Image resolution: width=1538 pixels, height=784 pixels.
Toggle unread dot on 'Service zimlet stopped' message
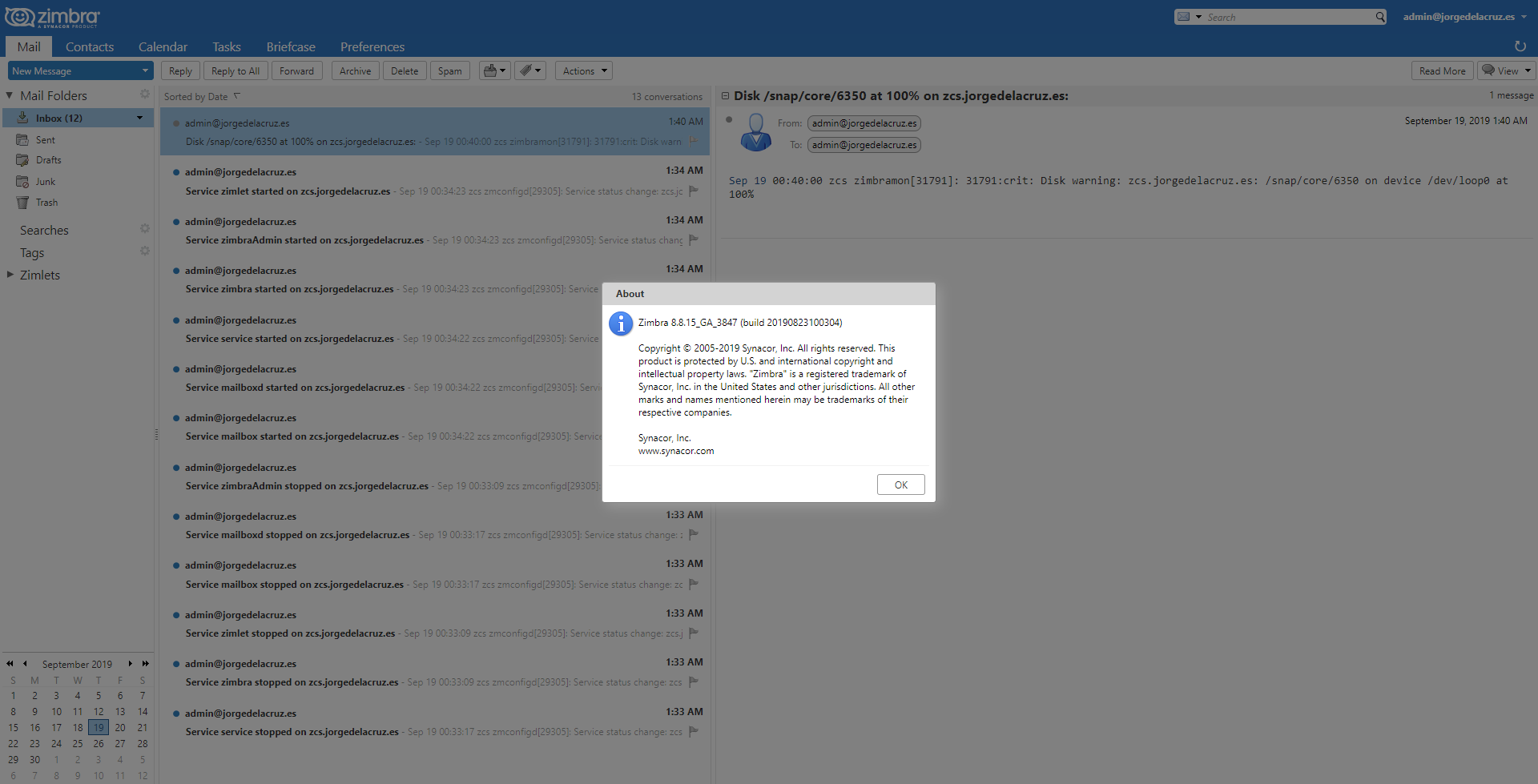(175, 615)
